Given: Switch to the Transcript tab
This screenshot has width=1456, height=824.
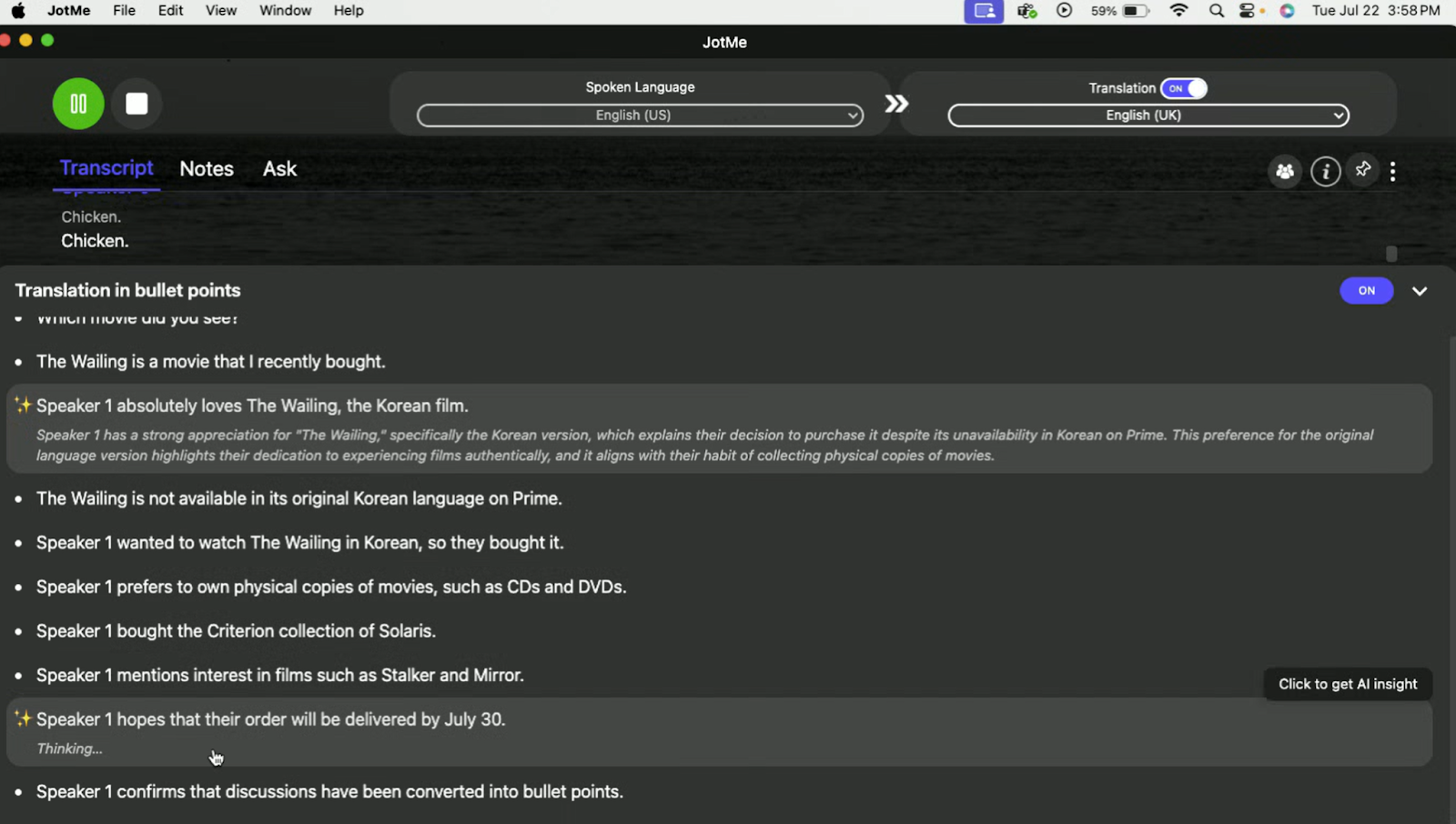Looking at the screenshot, I should coord(106,168).
